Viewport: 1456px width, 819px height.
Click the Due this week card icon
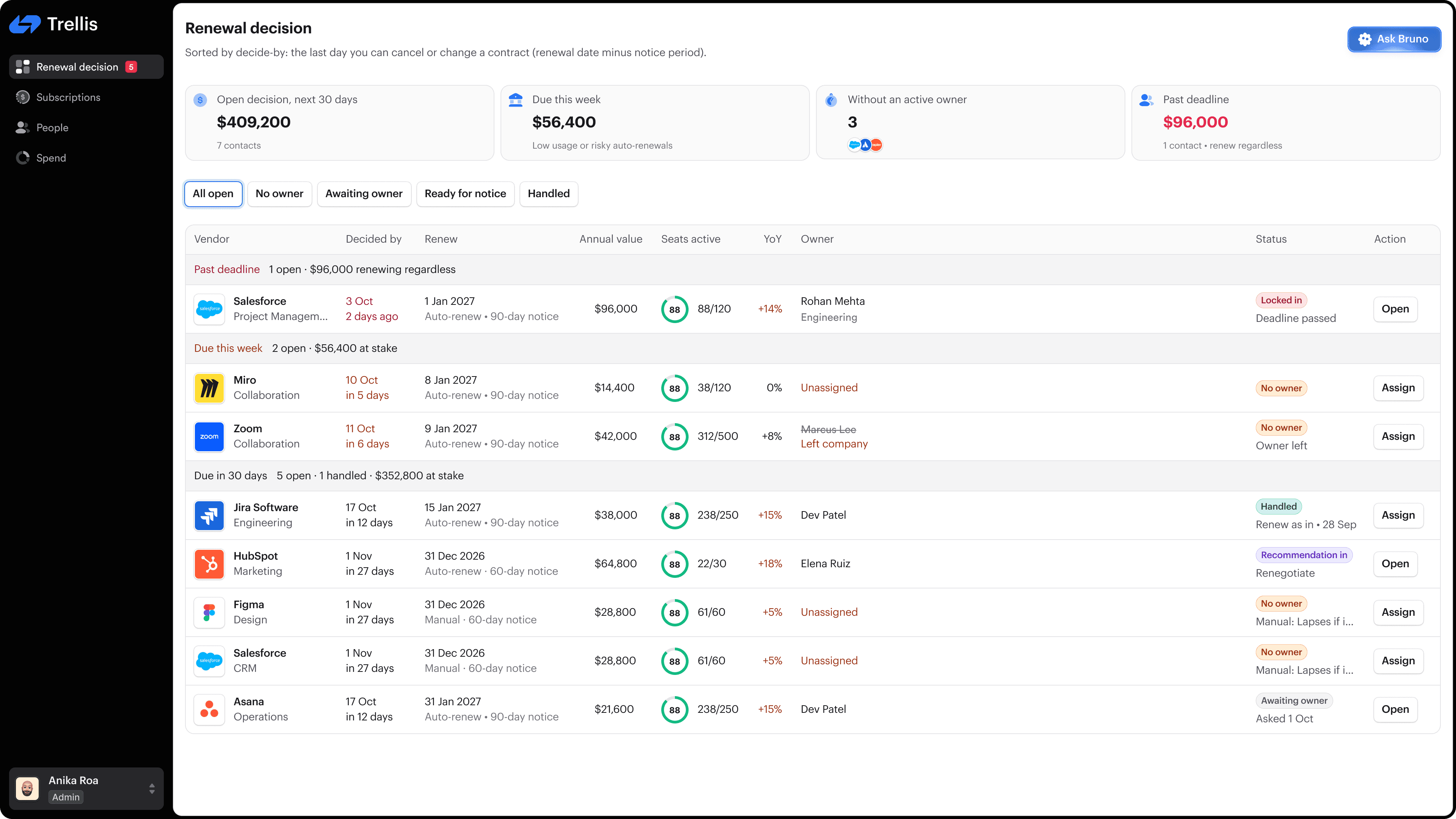coord(516,100)
